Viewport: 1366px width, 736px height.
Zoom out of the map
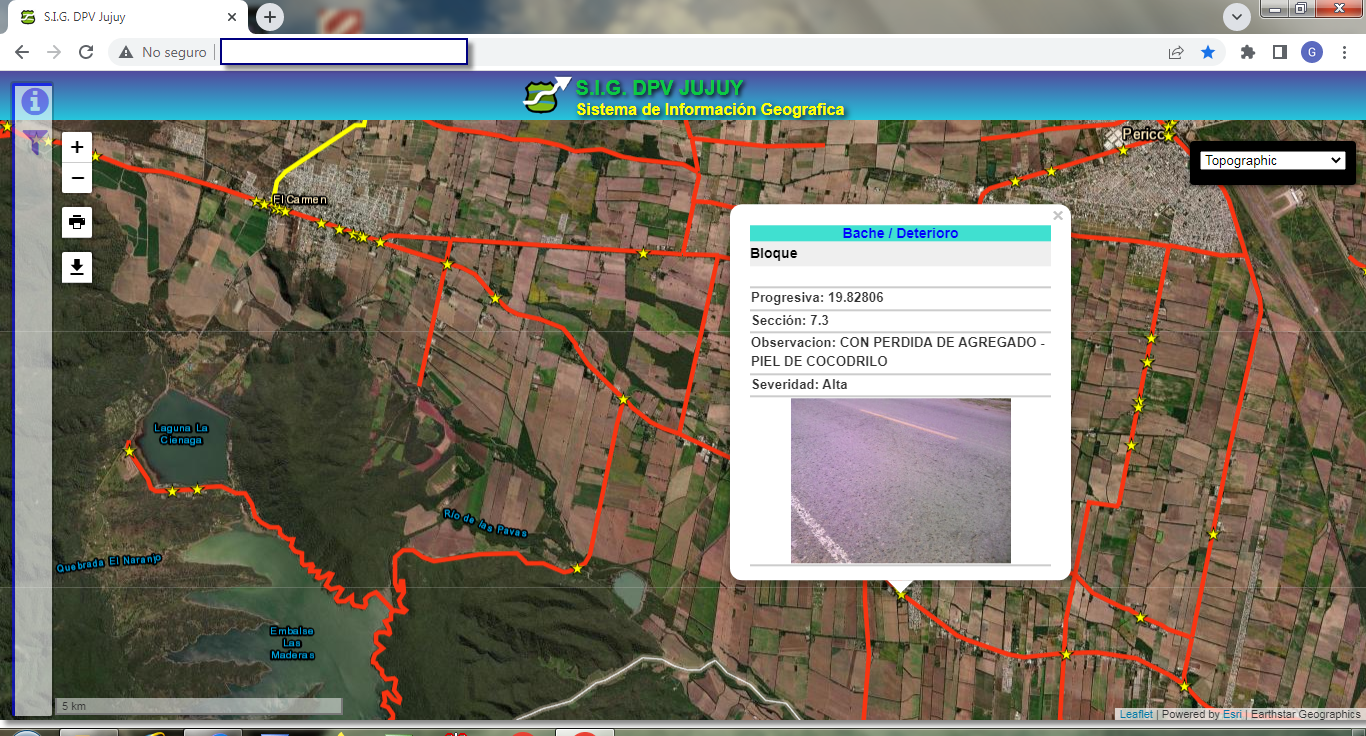pos(77,178)
